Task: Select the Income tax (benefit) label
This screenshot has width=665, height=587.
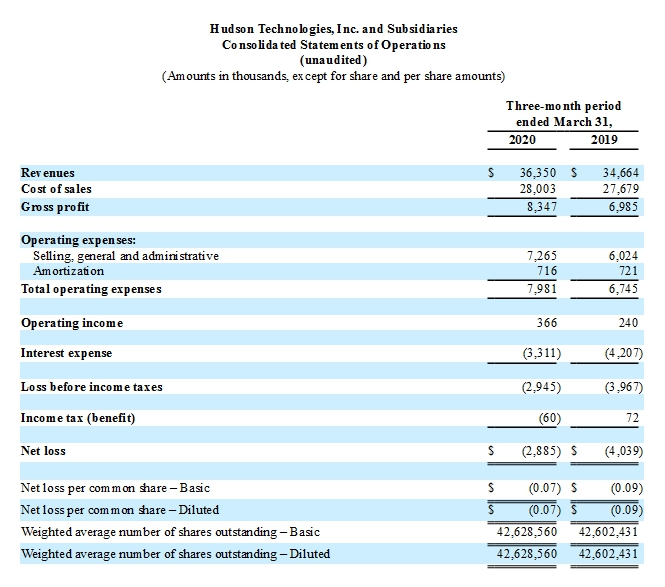Action: pyautogui.click(x=78, y=418)
